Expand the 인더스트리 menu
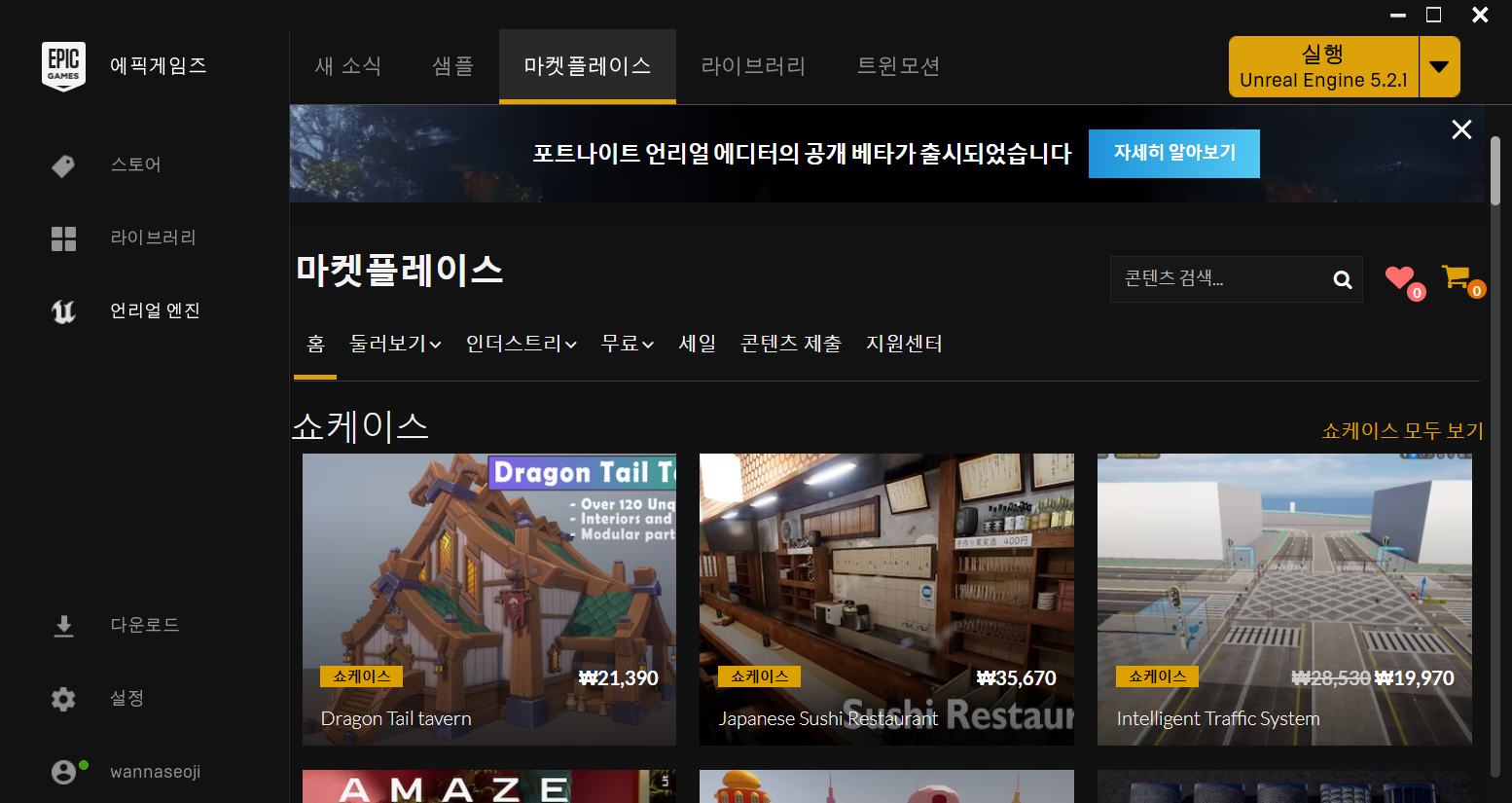The width and height of the screenshot is (1512, 803). point(522,344)
